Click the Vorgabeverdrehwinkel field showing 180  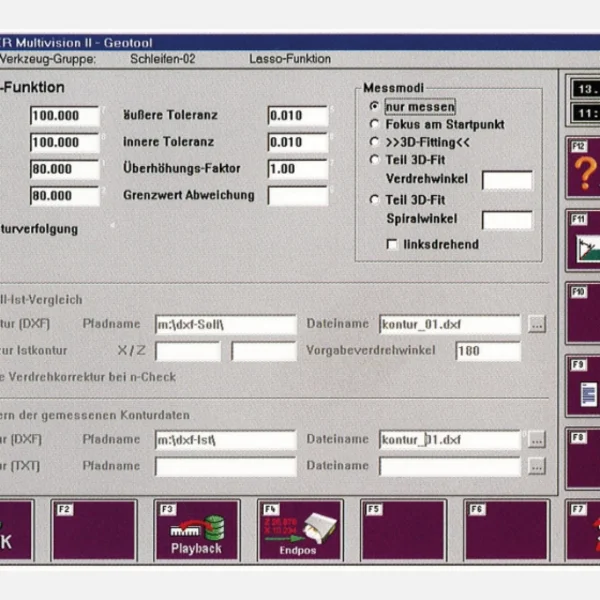pyautogui.click(x=487, y=351)
